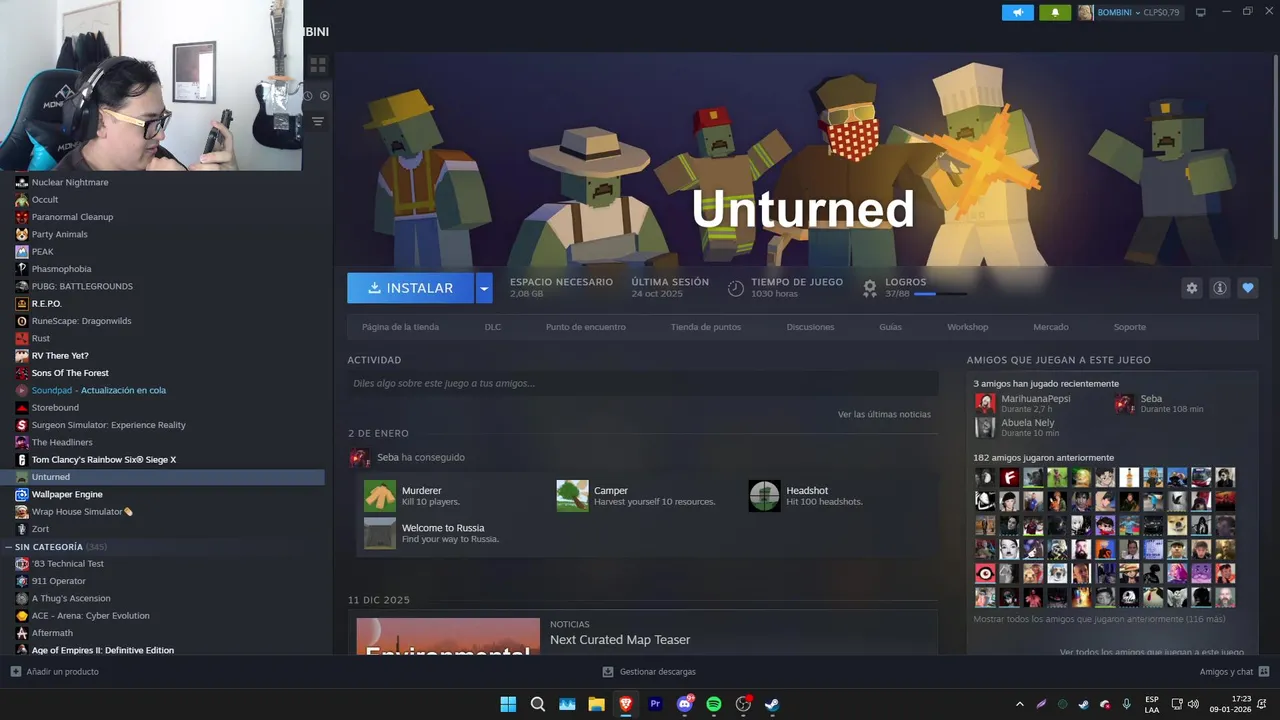Show game information icon
The width and height of the screenshot is (1280, 720).
pyautogui.click(x=1219, y=288)
